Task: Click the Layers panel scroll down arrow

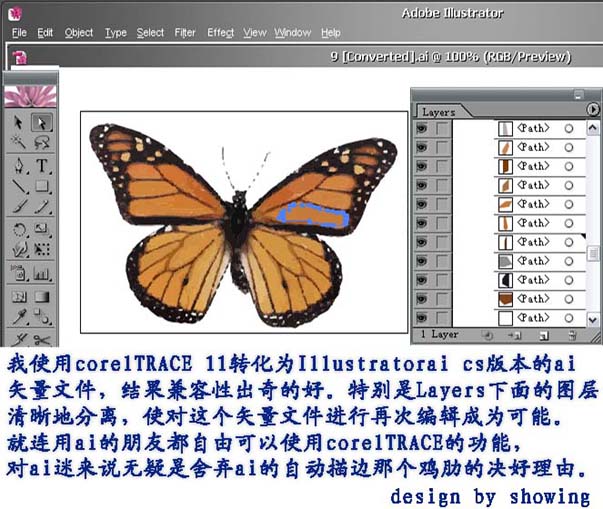Action: [x=593, y=319]
